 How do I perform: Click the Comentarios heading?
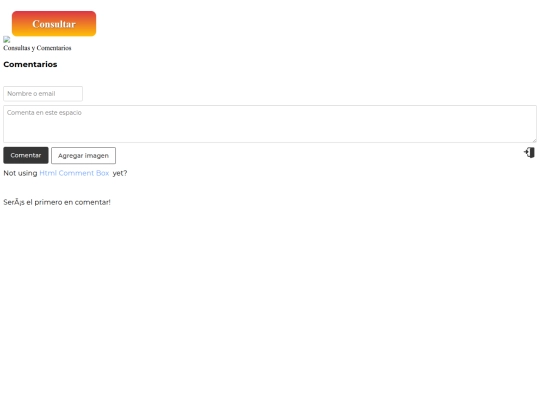coord(30,64)
